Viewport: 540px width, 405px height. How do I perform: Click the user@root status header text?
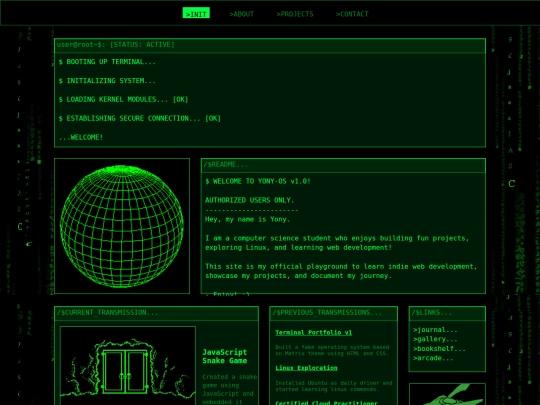tap(116, 45)
